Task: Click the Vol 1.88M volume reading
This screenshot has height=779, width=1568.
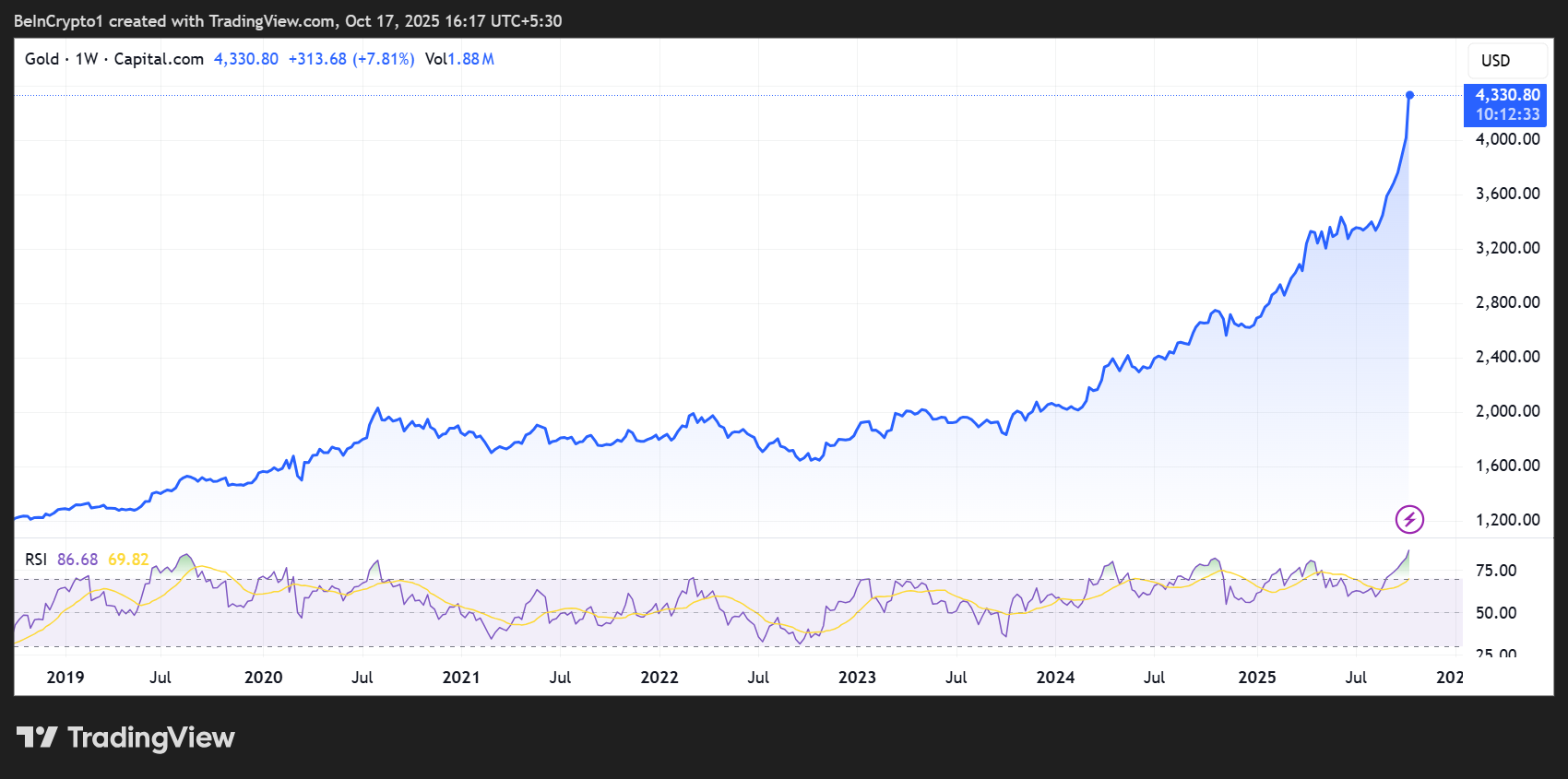Action: tap(459, 59)
